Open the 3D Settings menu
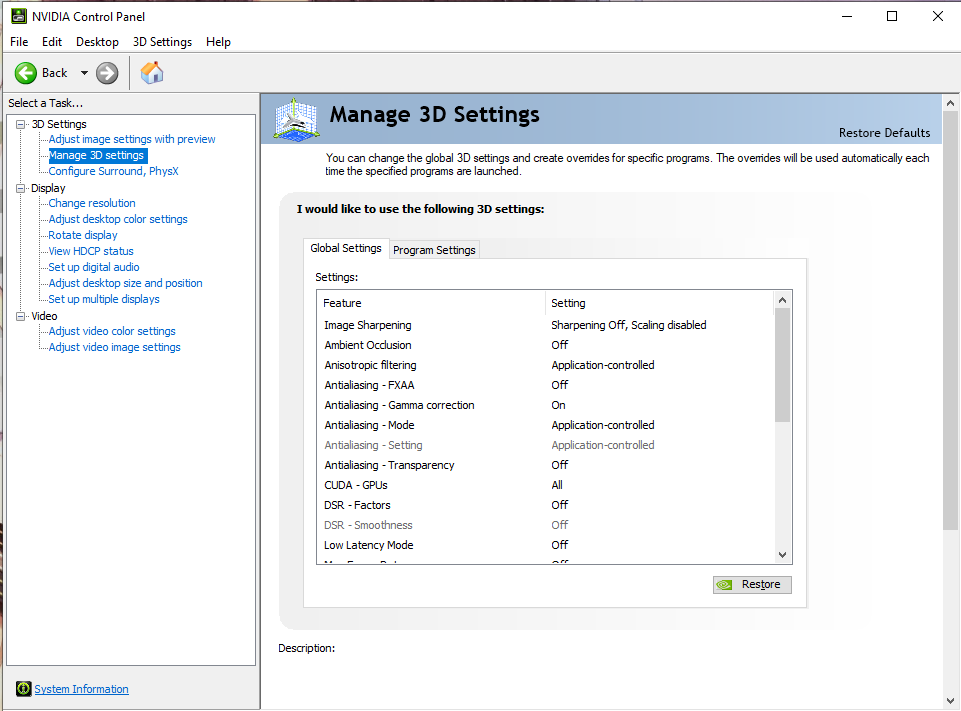This screenshot has width=961, height=711. (162, 42)
